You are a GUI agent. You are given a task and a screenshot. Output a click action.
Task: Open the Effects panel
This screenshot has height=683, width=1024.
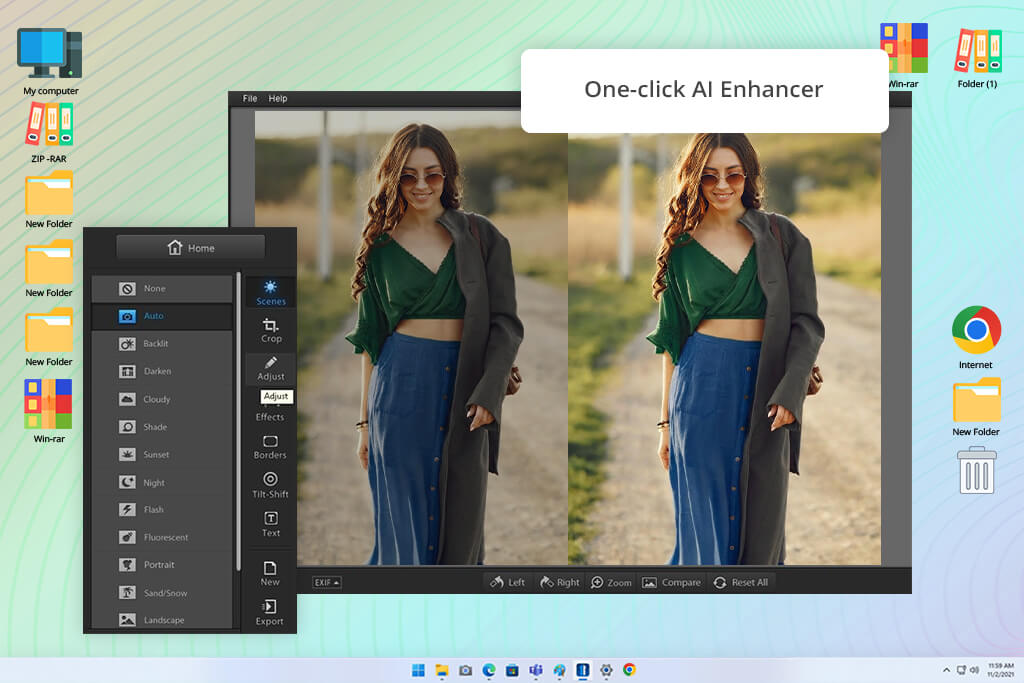pos(270,417)
